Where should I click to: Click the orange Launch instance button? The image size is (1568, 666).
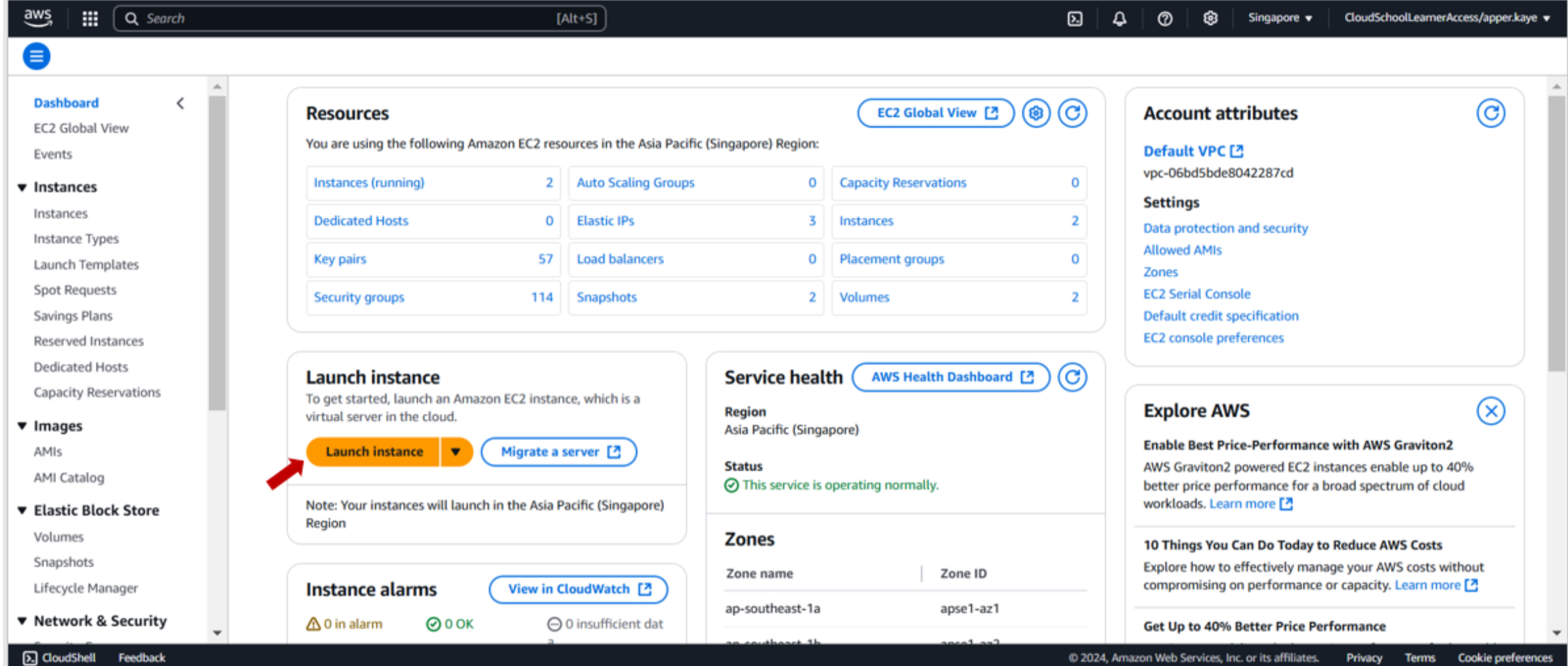[x=374, y=452]
